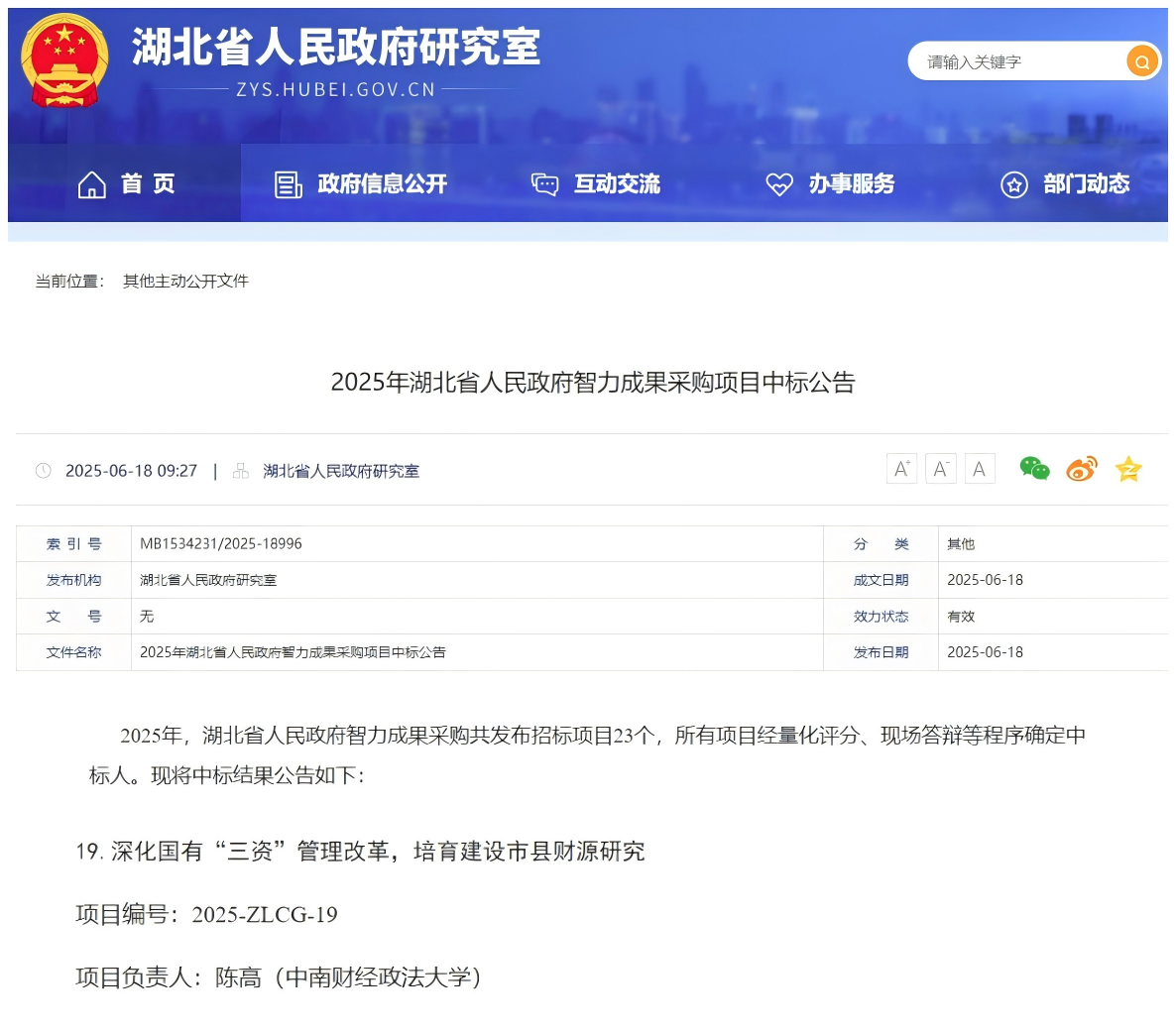Share article via Weibo icon
Screen dimensions: 1176x1032
point(1081,469)
